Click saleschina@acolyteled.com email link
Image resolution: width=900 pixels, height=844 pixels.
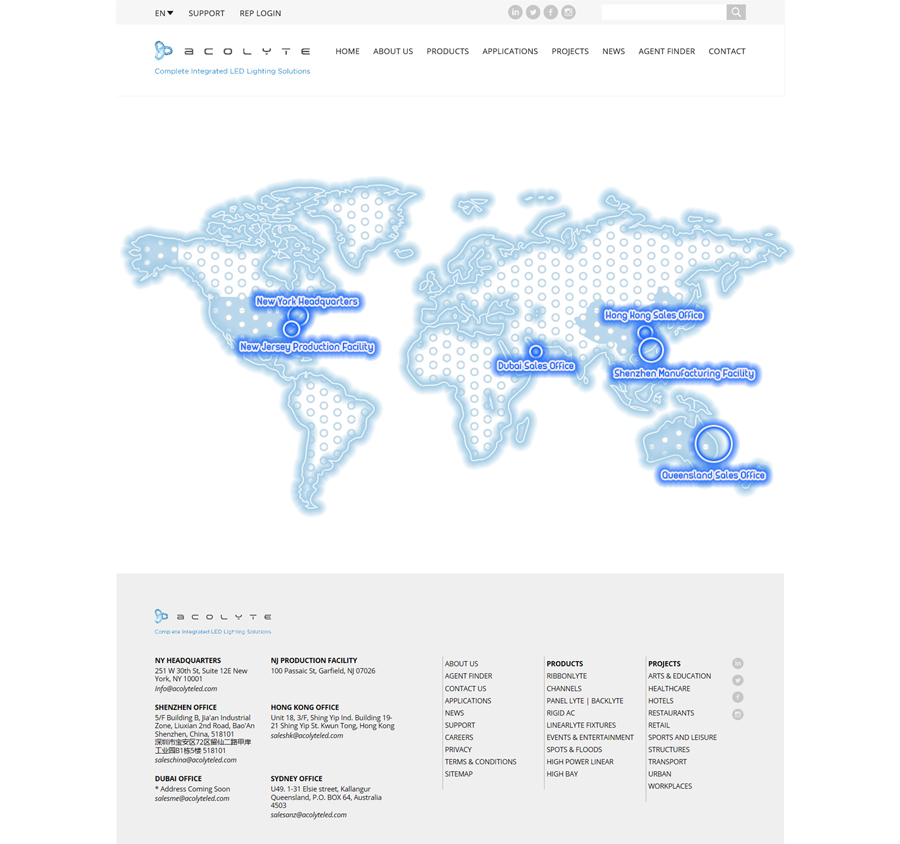[x=196, y=760]
